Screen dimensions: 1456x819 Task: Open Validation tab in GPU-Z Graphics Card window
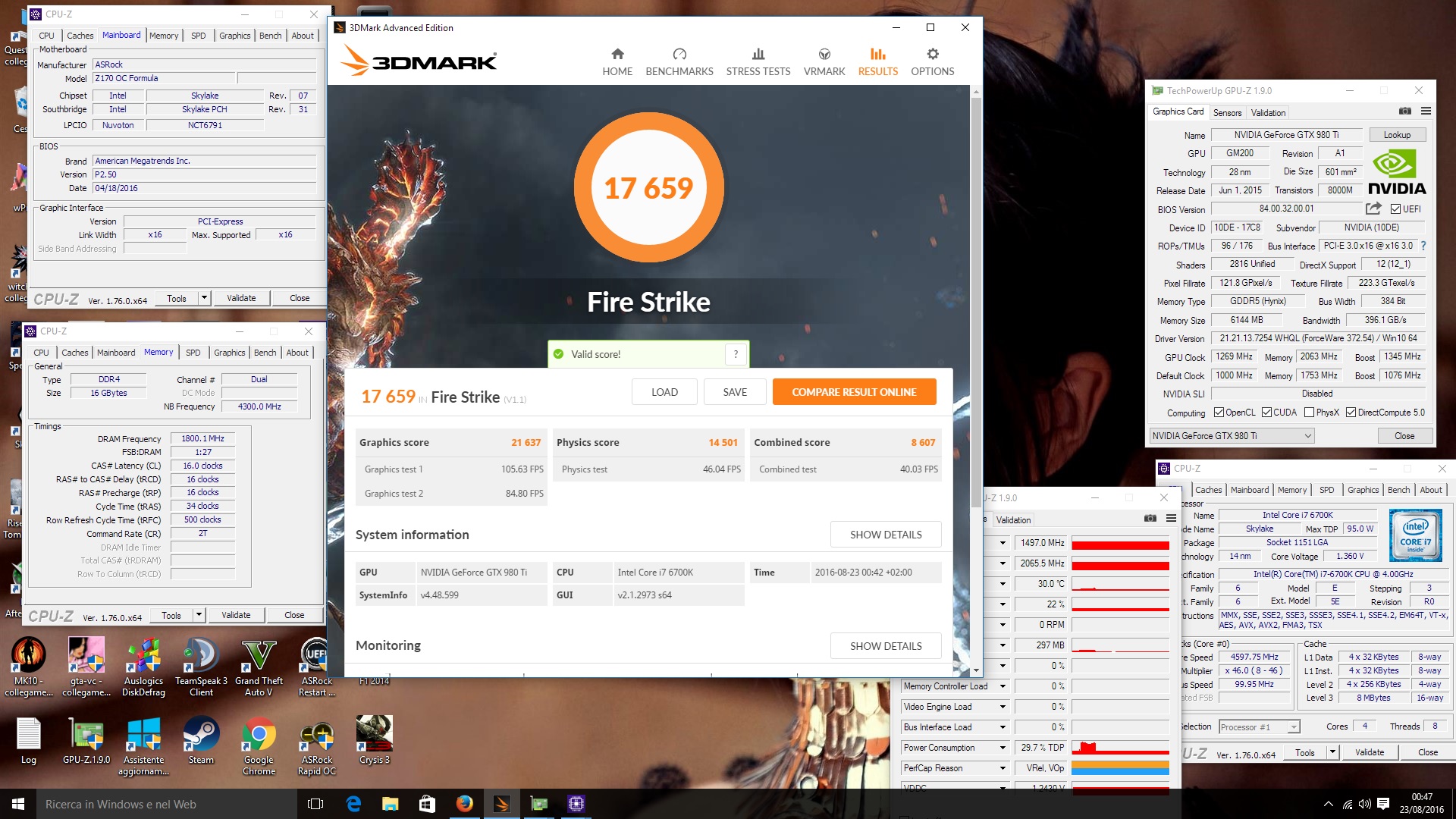tap(1268, 112)
